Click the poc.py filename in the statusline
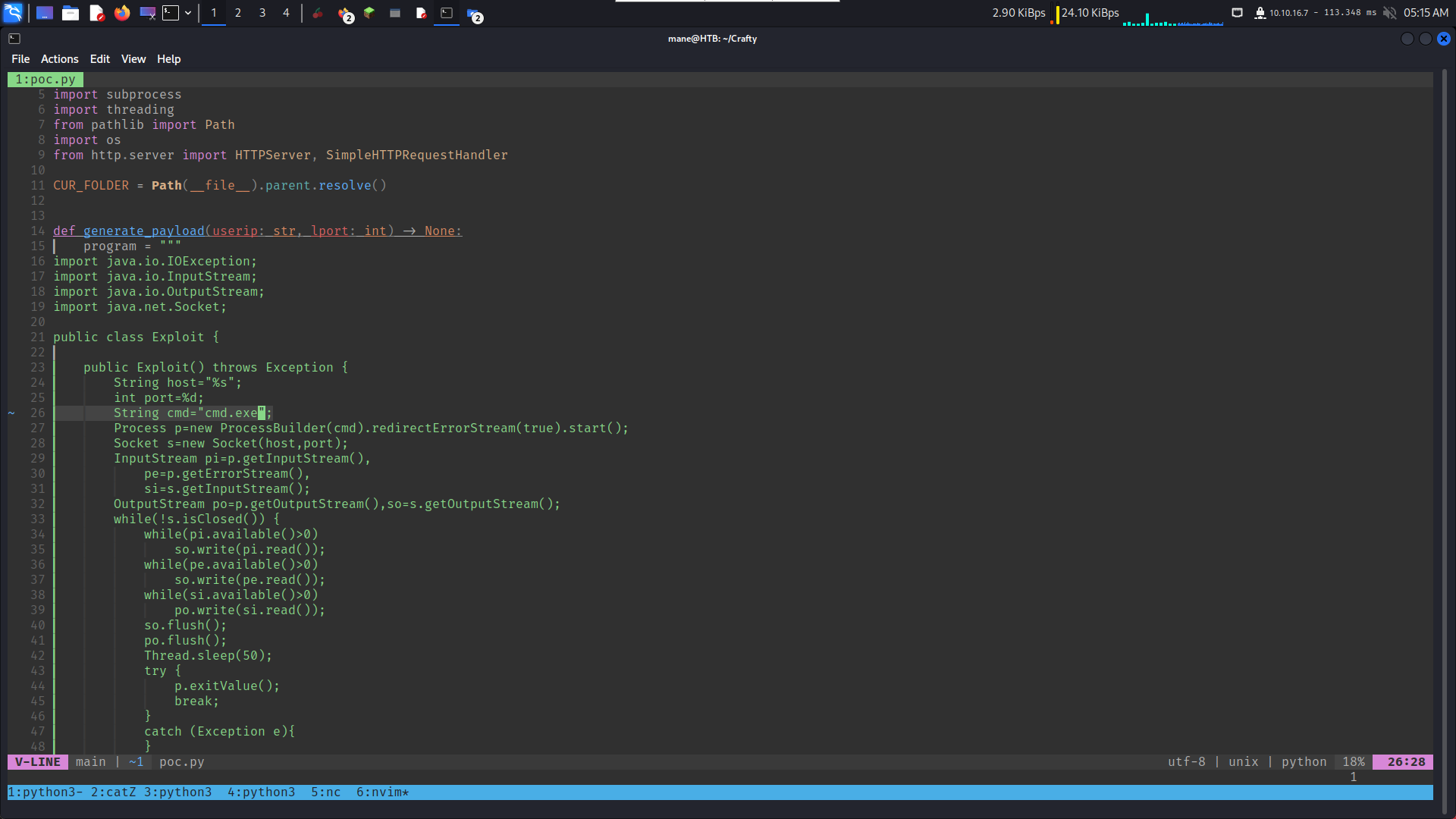Image resolution: width=1456 pixels, height=819 pixels. pos(182,762)
